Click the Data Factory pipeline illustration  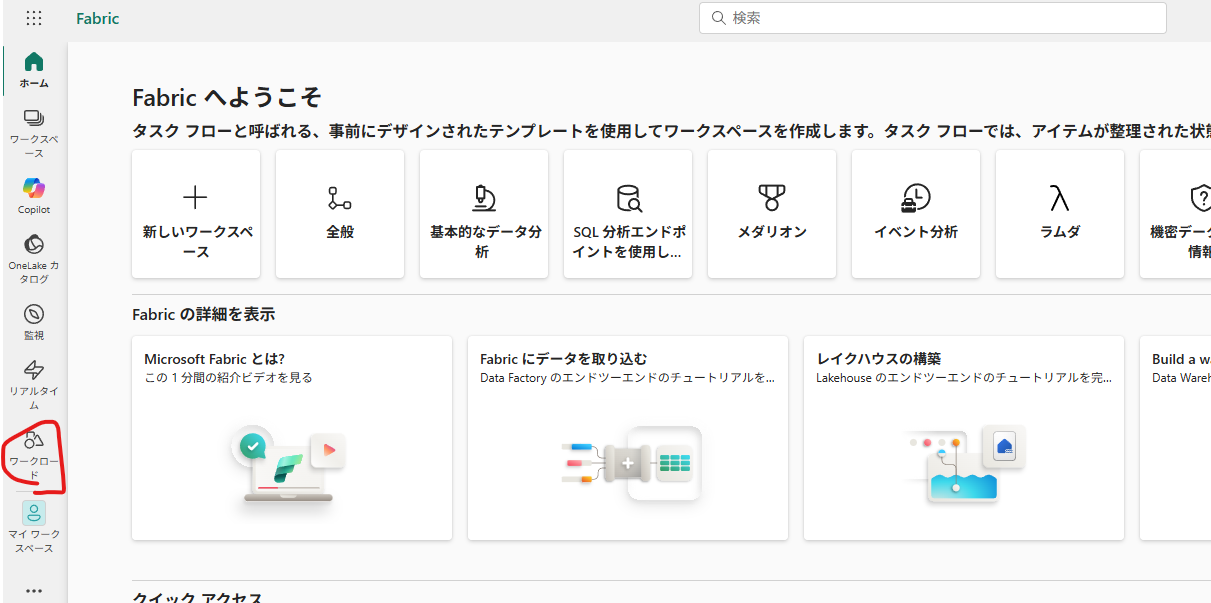point(629,463)
